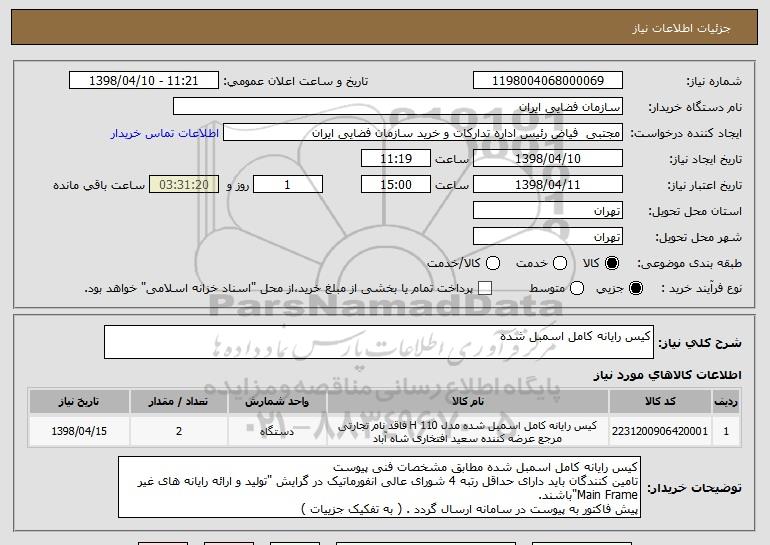Viewport: 770px width, 545px height.
Task: Click the delivery province field تهران
Action: click(548, 211)
